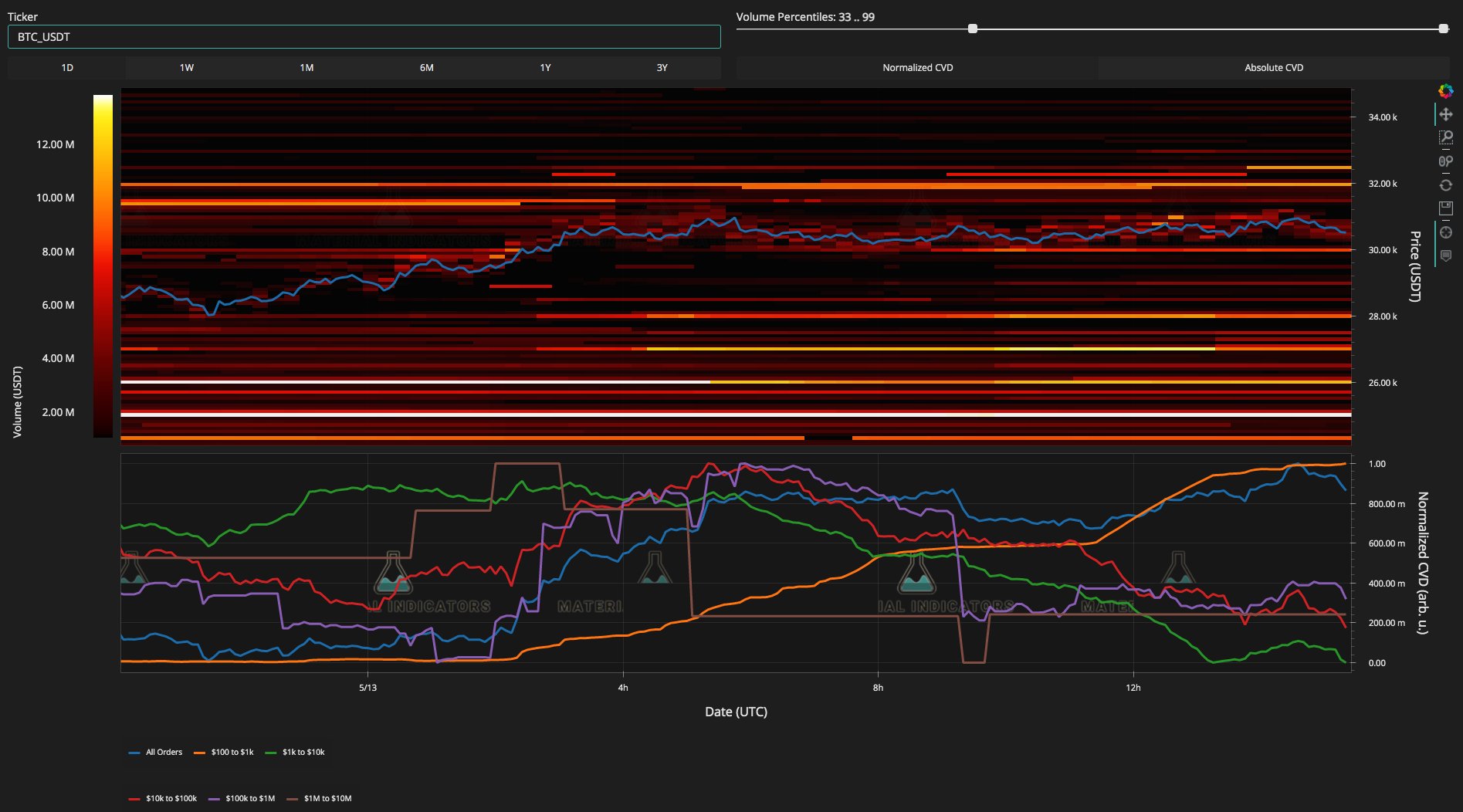Click the lower Volume Percentiles slider handle
Image resolution: width=1463 pixels, height=812 pixels.
point(973,29)
